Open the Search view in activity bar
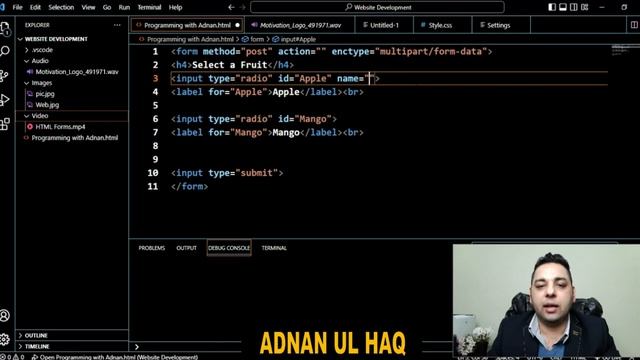 pyautogui.click(x=5, y=51)
